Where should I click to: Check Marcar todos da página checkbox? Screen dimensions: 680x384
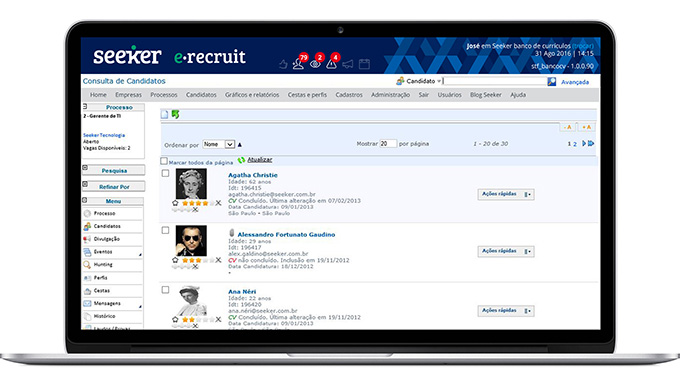click(163, 161)
